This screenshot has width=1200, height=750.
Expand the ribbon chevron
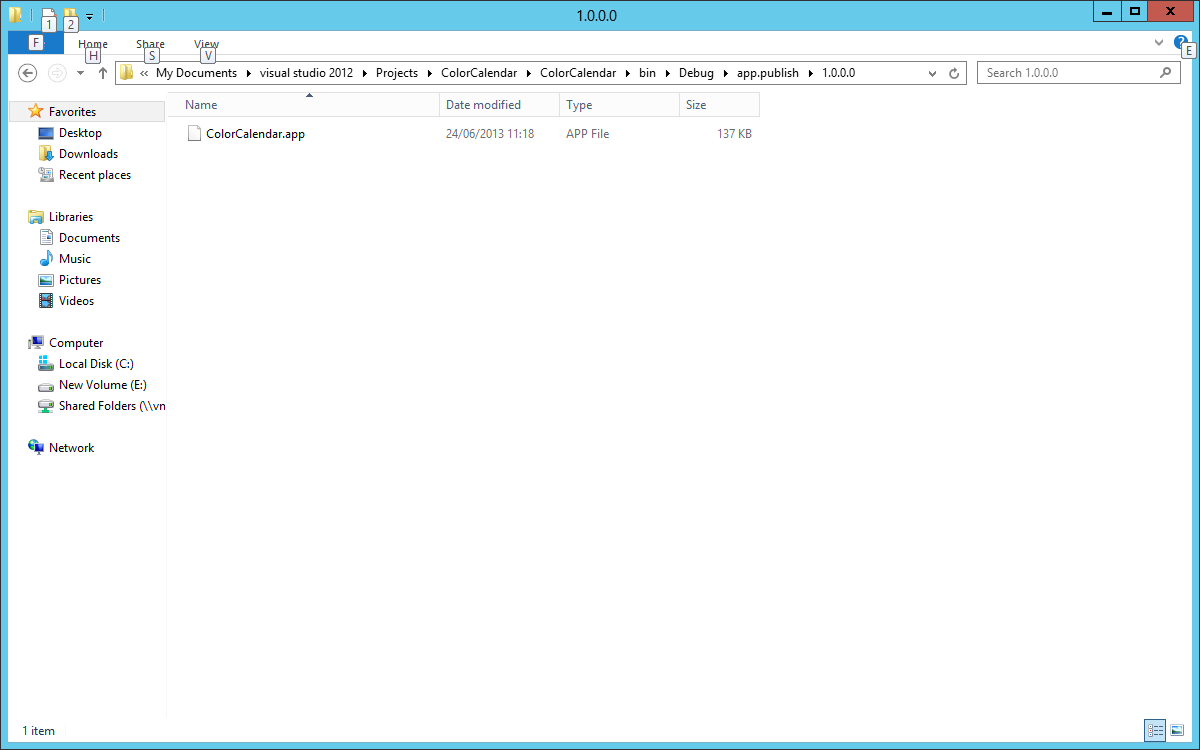1159,43
